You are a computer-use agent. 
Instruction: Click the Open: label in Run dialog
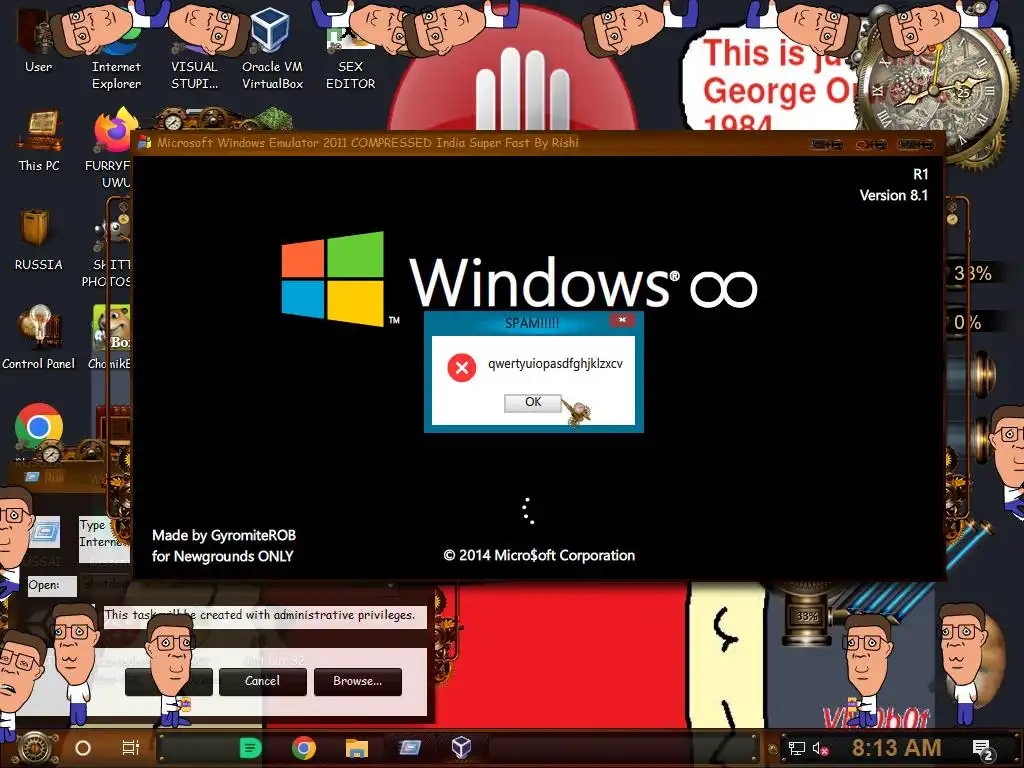click(44, 585)
